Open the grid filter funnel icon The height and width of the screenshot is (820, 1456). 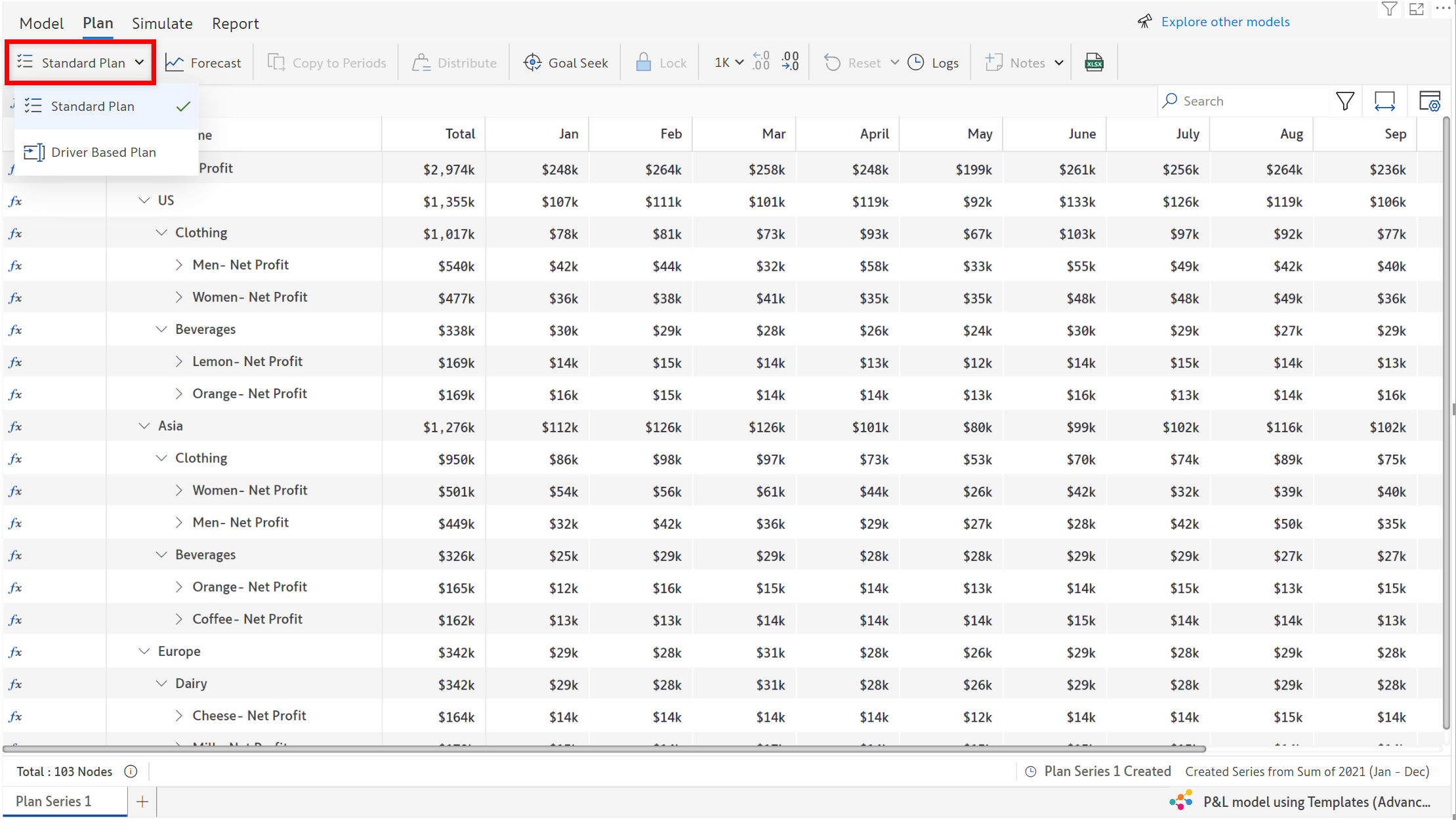click(x=1345, y=101)
